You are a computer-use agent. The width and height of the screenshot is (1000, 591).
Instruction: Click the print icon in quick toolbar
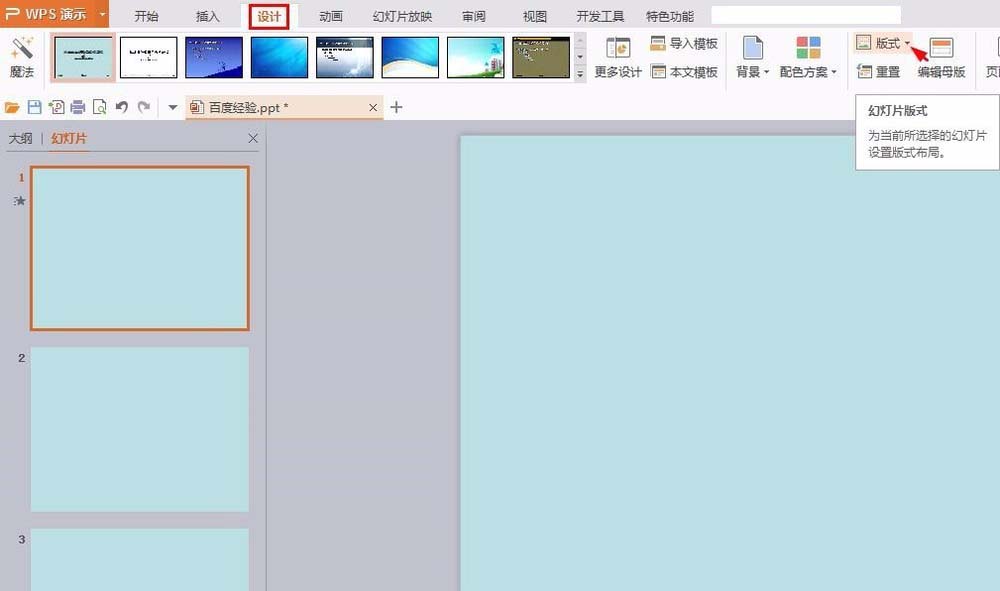(x=78, y=107)
